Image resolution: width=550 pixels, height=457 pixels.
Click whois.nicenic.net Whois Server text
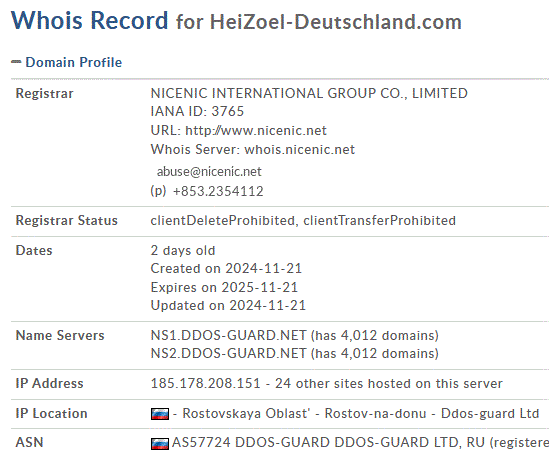click(300, 149)
